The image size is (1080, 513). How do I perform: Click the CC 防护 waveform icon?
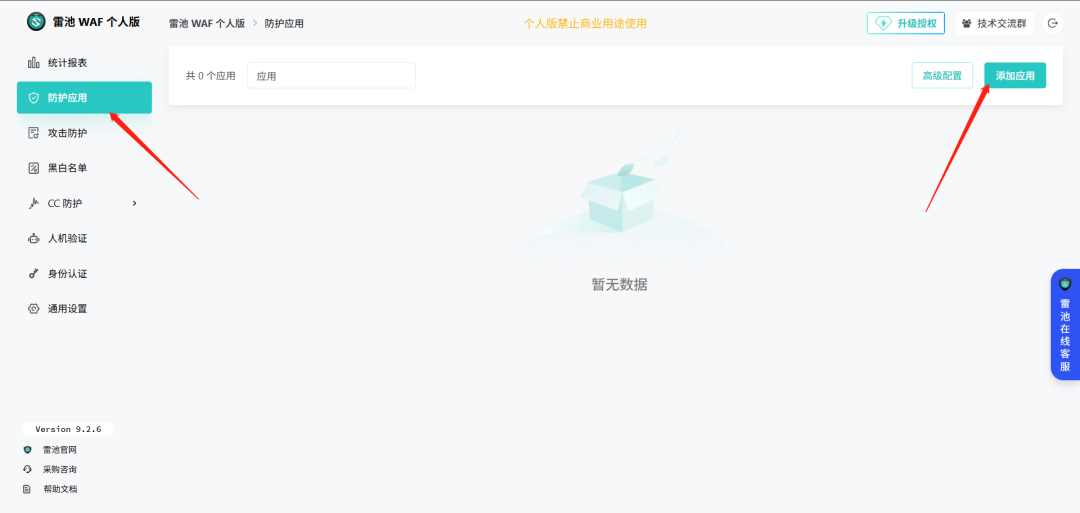tap(33, 203)
